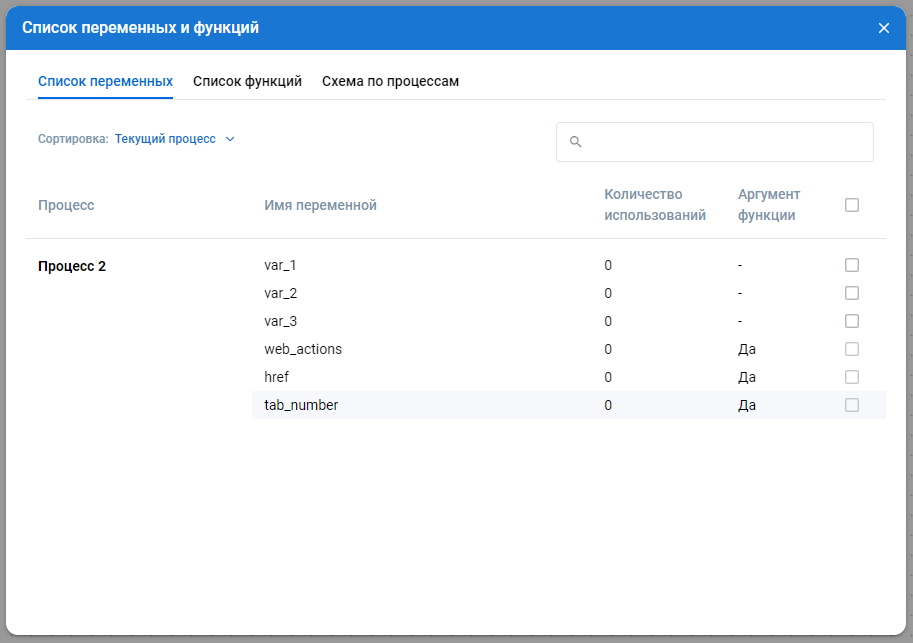
Task: Select the web_actions row checkbox
Action: point(852,349)
